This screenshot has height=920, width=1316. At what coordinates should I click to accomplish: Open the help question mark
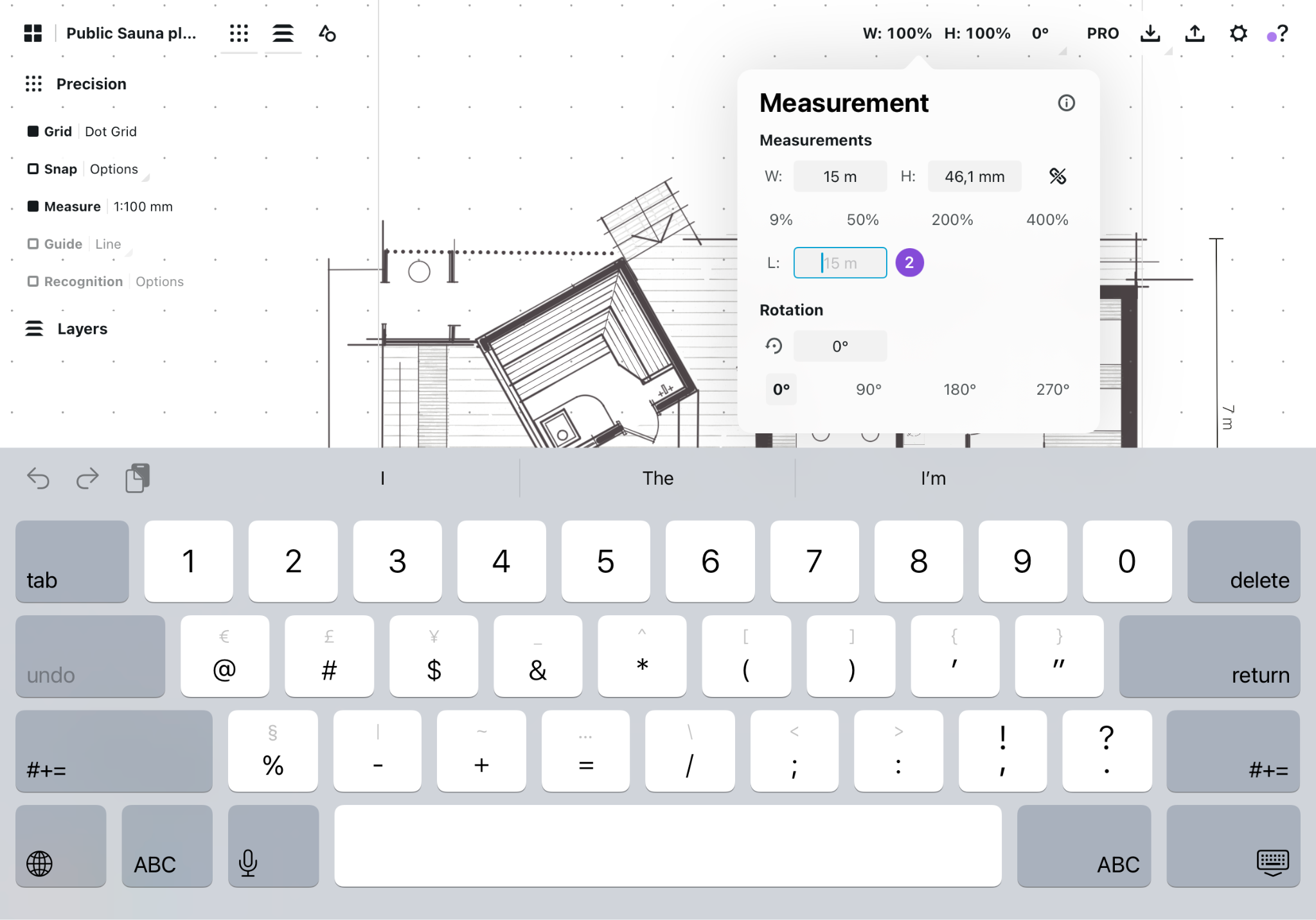1282,33
